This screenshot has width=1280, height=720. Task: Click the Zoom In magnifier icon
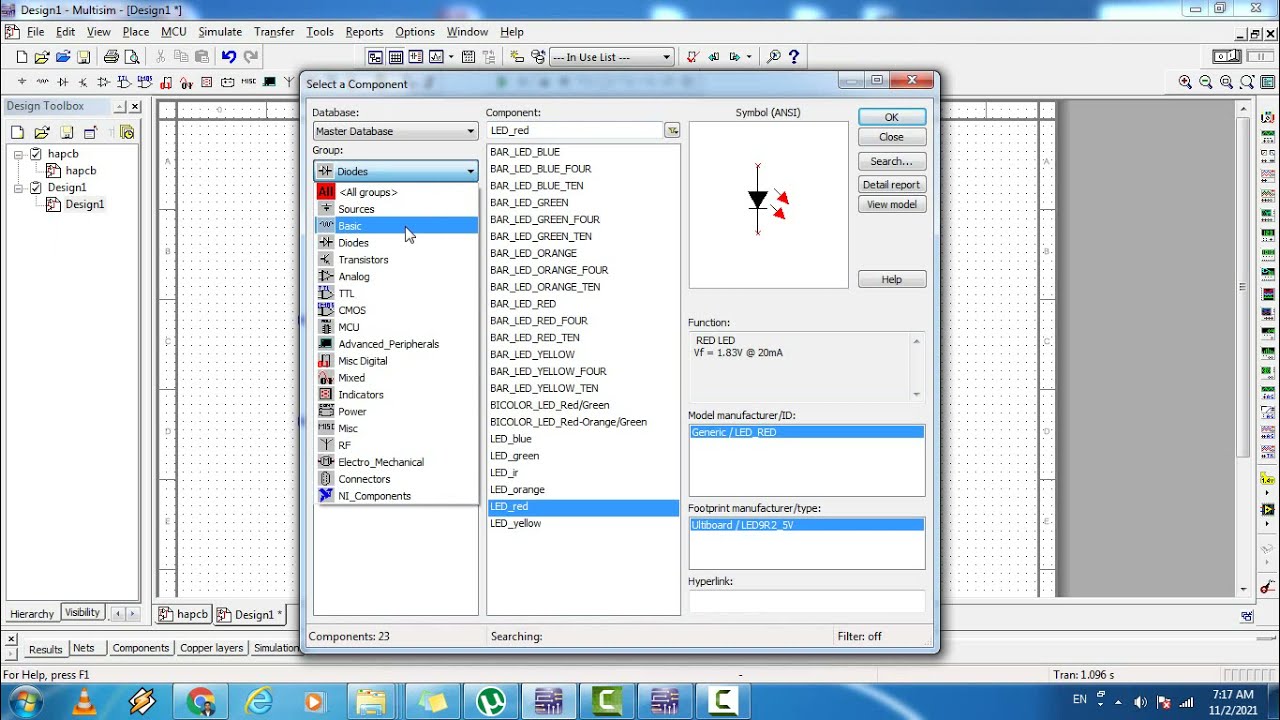(1185, 82)
